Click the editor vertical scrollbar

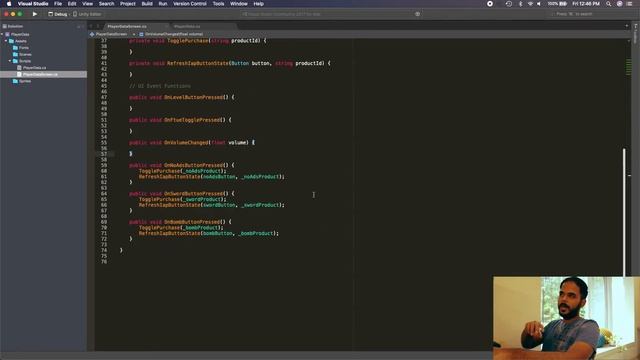[x=624, y=212]
